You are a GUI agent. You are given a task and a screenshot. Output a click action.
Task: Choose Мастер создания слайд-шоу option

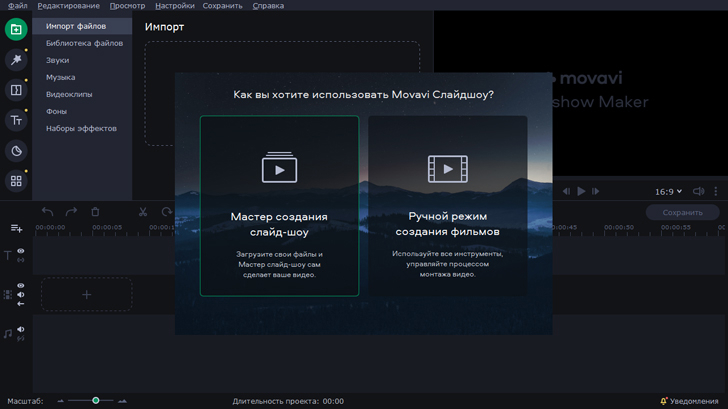tap(279, 206)
